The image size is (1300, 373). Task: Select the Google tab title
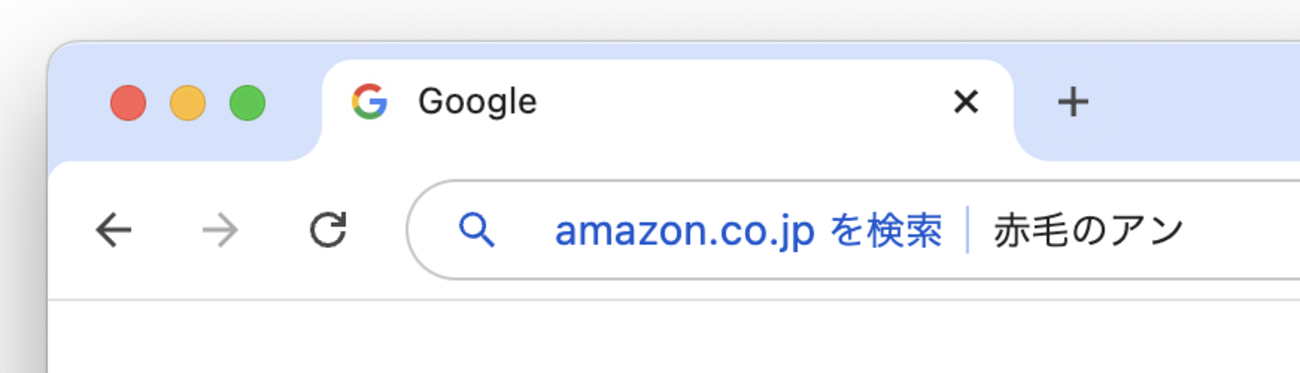pyautogui.click(x=477, y=101)
